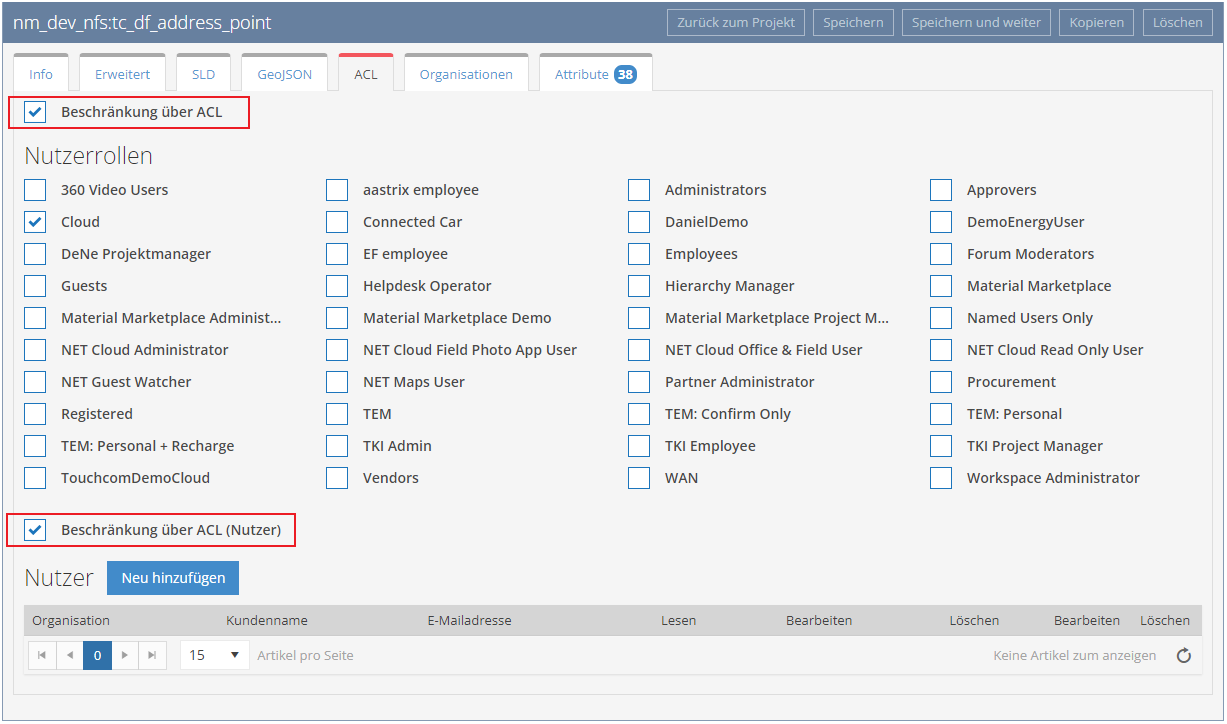The width and height of the screenshot is (1227, 724).
Task: Click the Löschen button in header
Action: (1177, 23)
